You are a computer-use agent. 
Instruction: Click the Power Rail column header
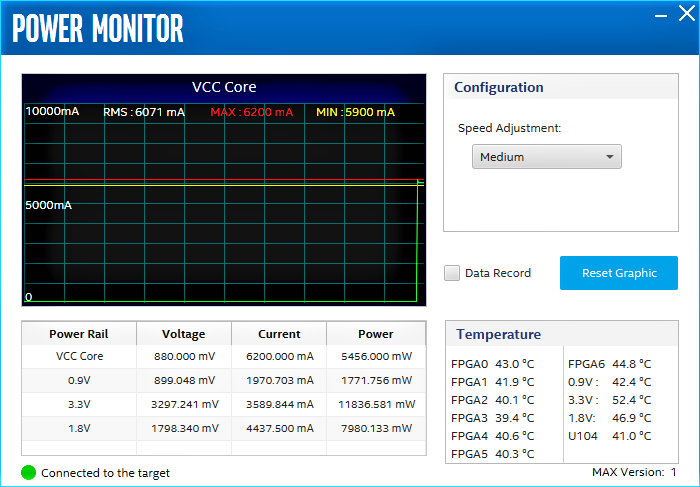(79, 334)
